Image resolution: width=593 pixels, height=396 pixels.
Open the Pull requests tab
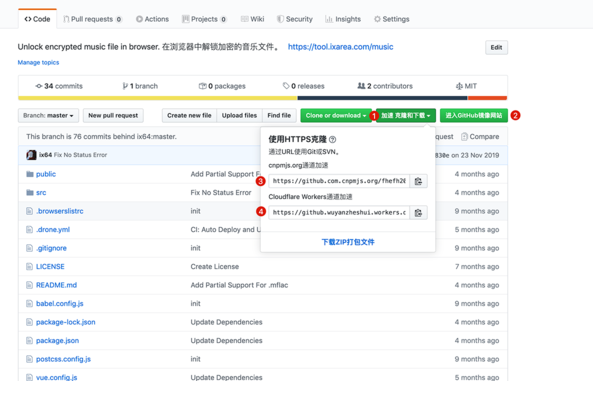click(92, 19)
